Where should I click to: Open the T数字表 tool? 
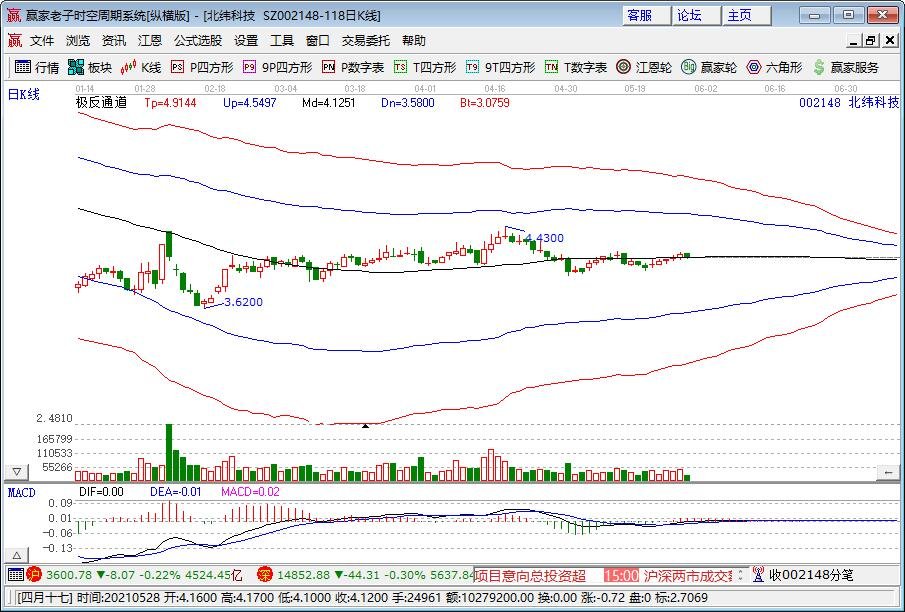point(576,68)
